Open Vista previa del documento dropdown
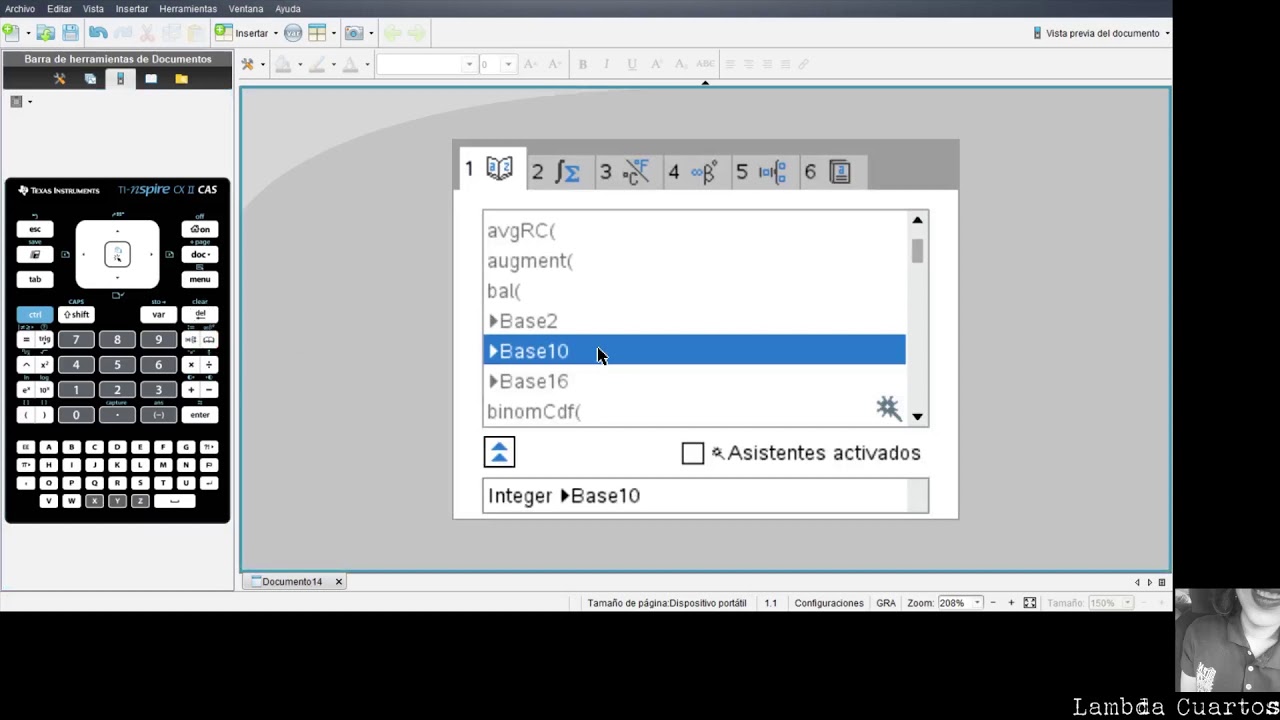 click(1101, 33)
